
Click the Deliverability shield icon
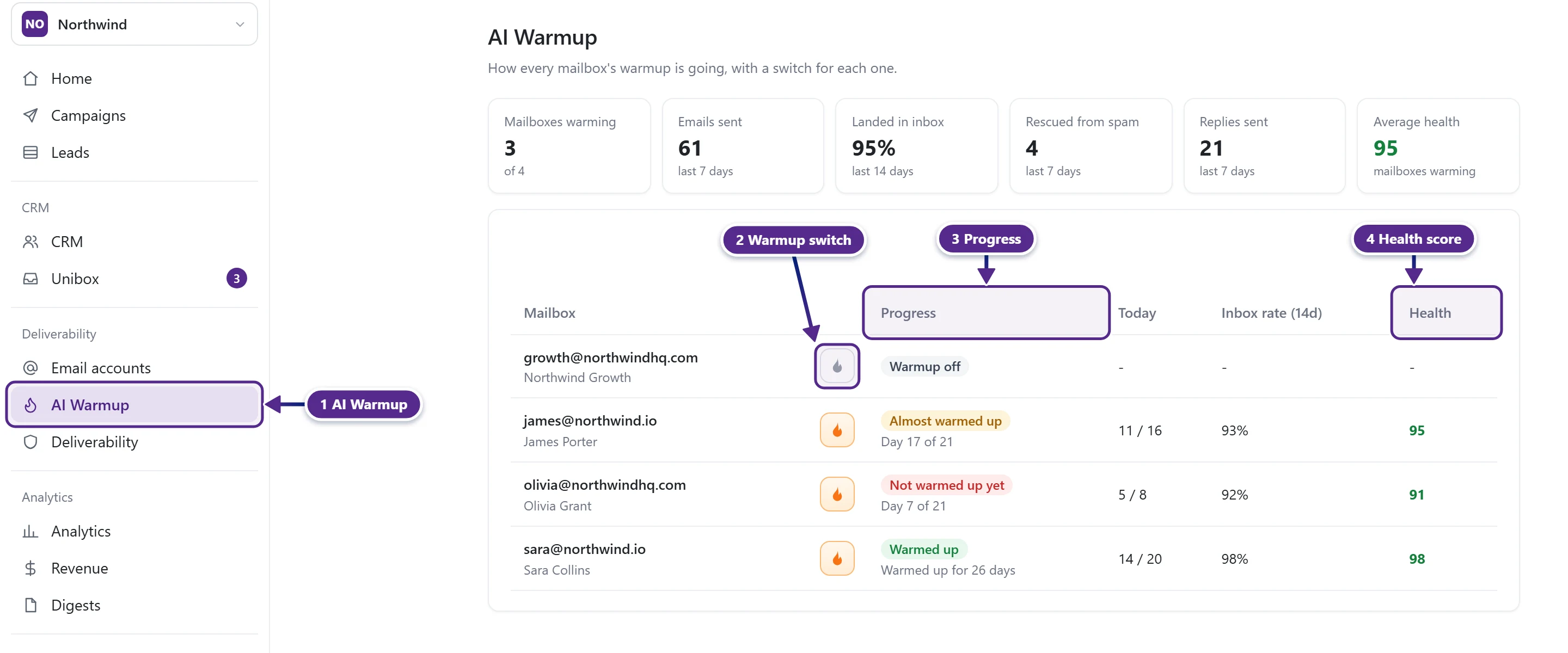(x=30, y=442)
